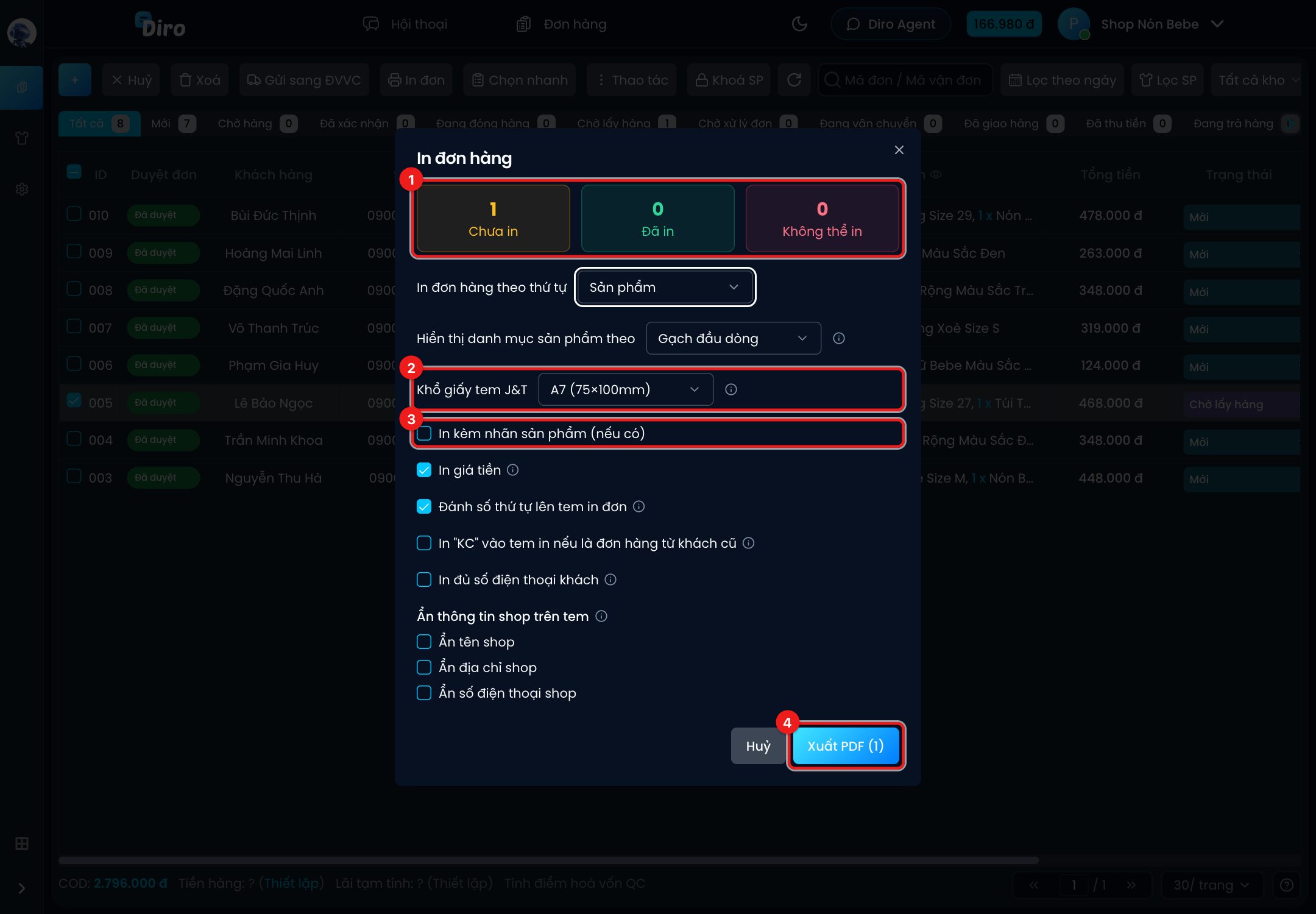
Task: Click the Mã đơn / Mã vận đơn search field
Action: (x=905, y=80)
